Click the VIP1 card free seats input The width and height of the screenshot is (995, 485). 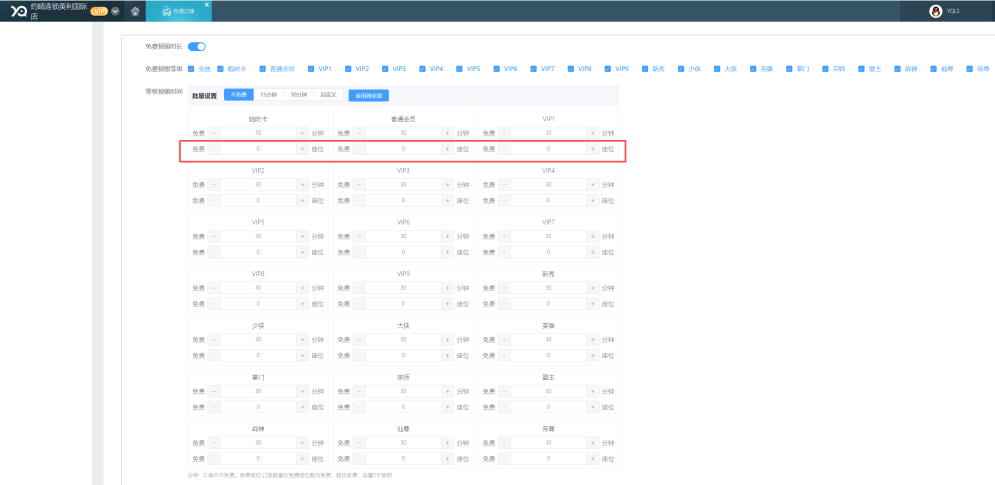[548, 149]
